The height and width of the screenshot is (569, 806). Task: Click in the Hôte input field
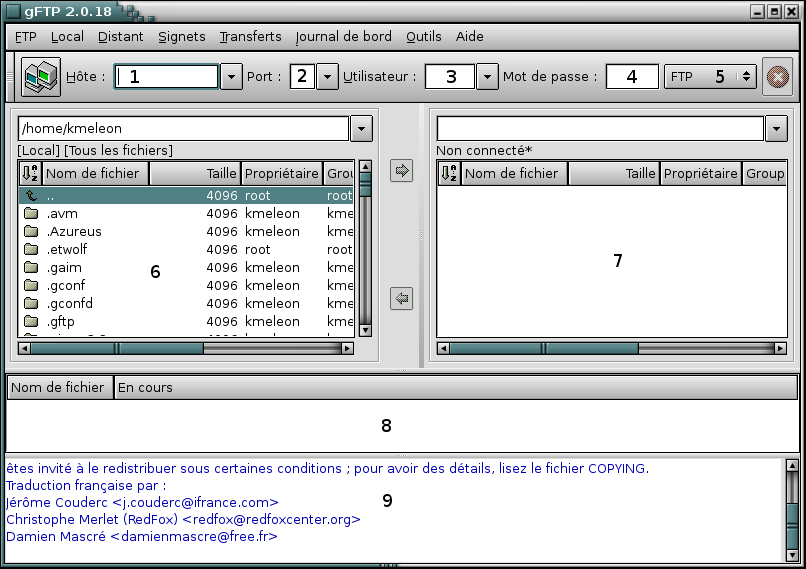point(167,77)
